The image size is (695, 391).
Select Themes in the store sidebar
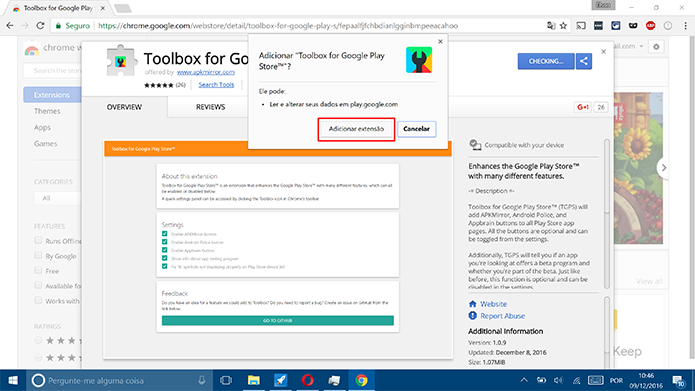[x=47, y=111]
